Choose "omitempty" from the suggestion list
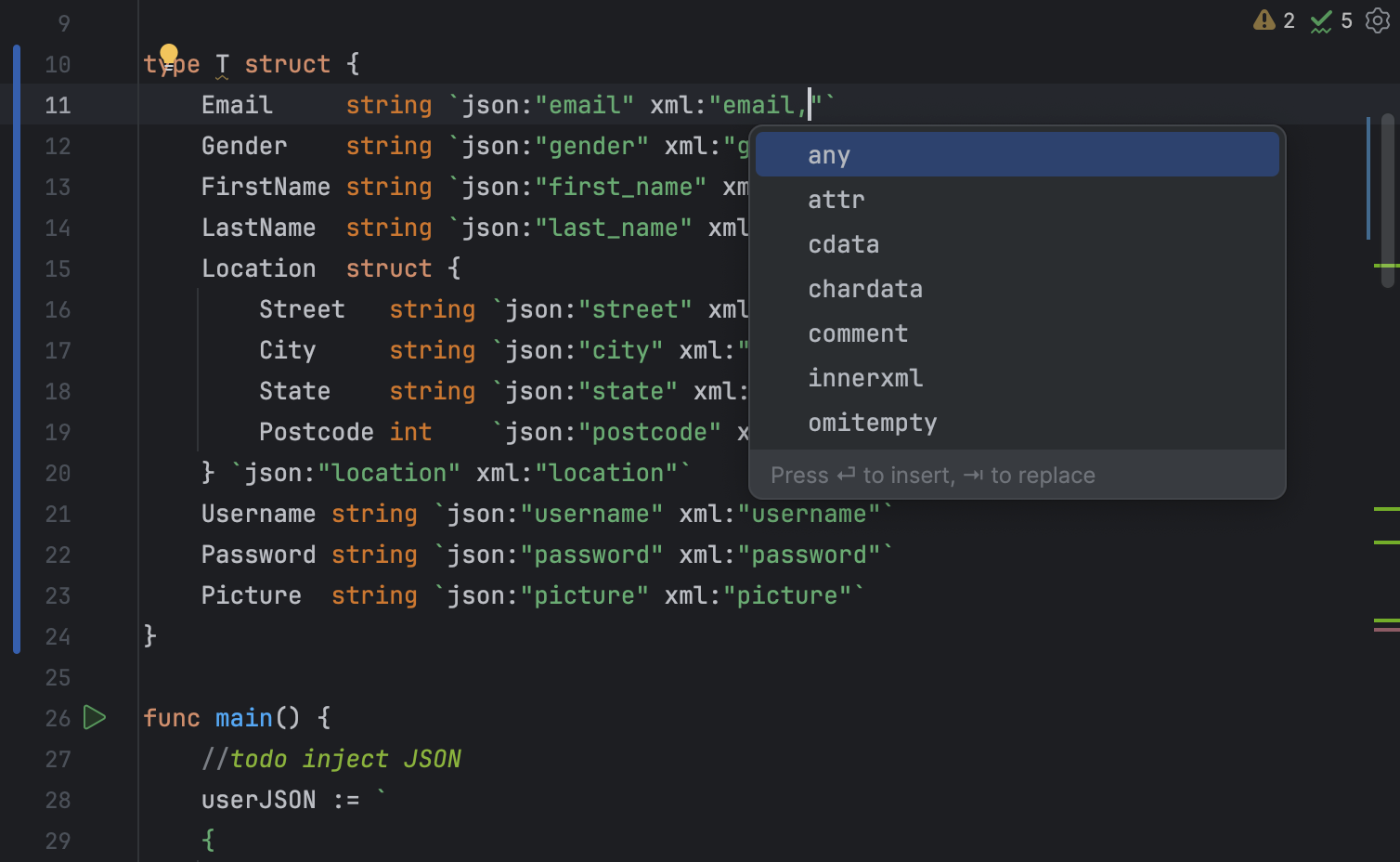1400x862 pixels. pyautogui.click(x=873, y=423)
